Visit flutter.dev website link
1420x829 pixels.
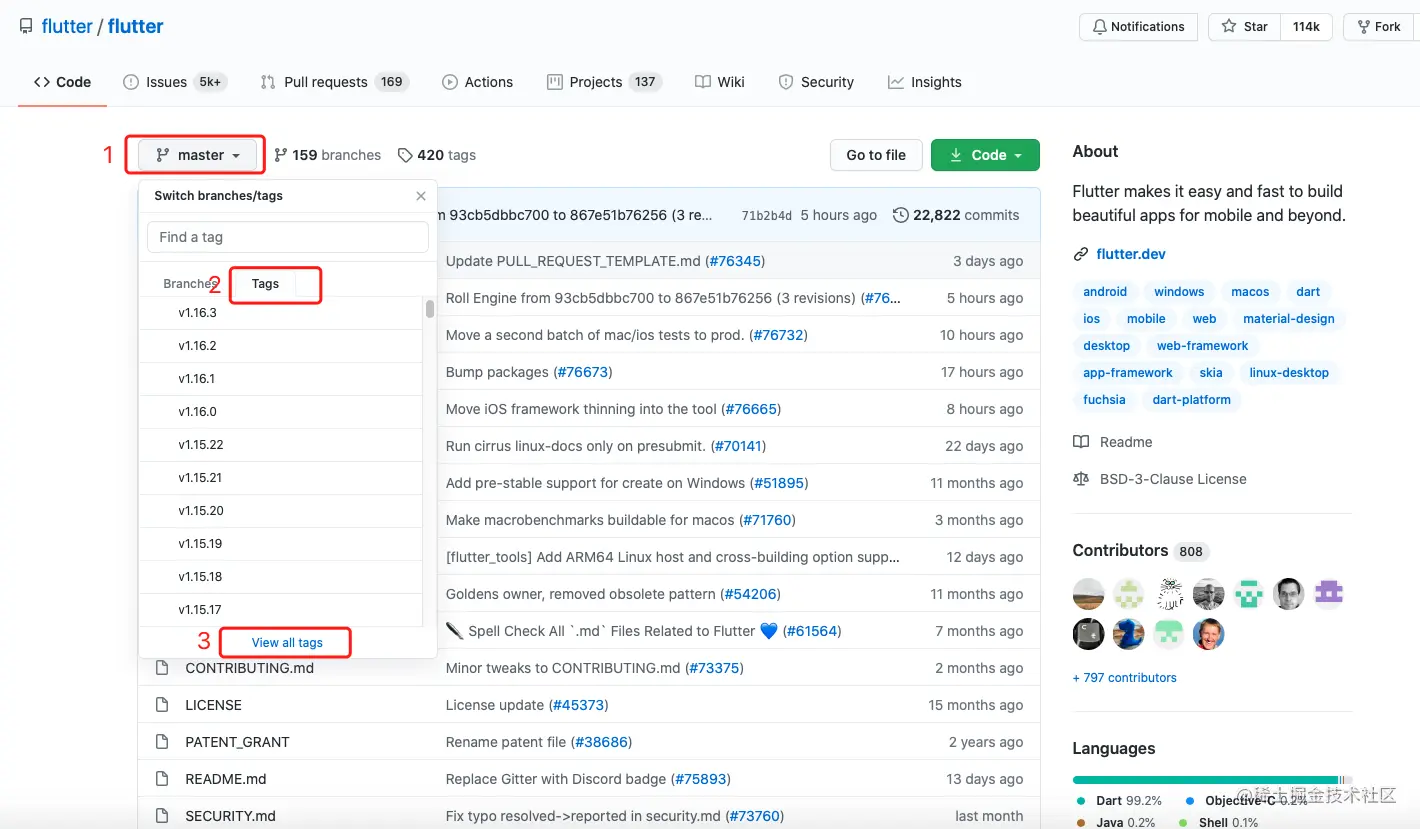[1131, 254]
